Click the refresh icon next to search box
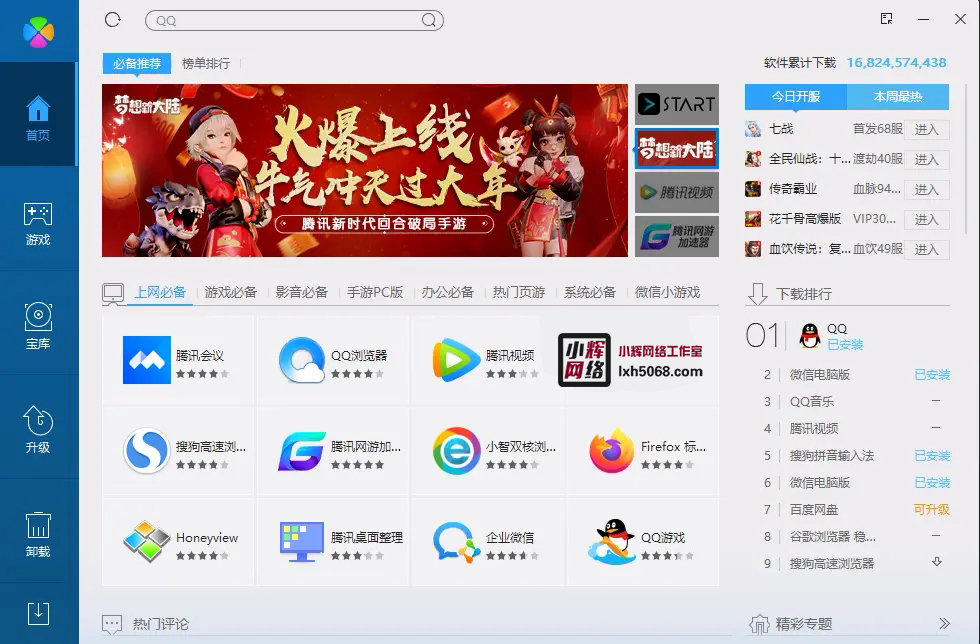980x644 pixels. 113,20
